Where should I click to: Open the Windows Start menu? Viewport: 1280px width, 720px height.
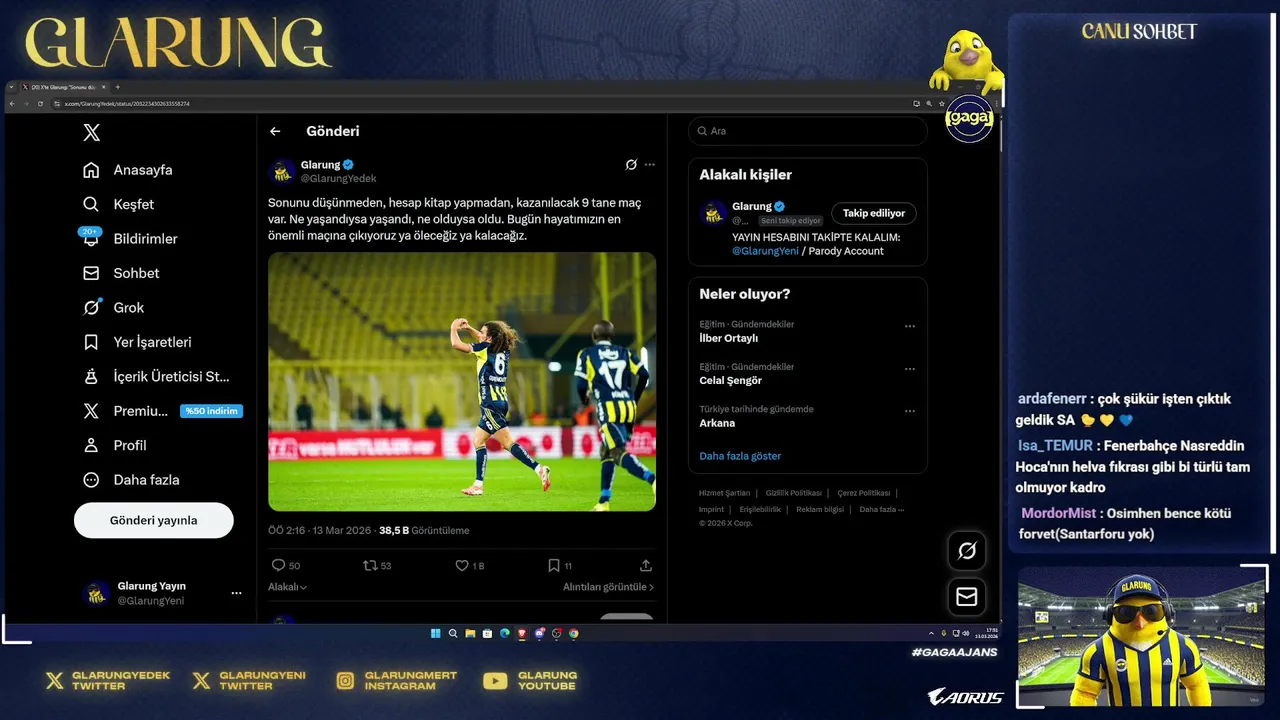pos(436,633)
